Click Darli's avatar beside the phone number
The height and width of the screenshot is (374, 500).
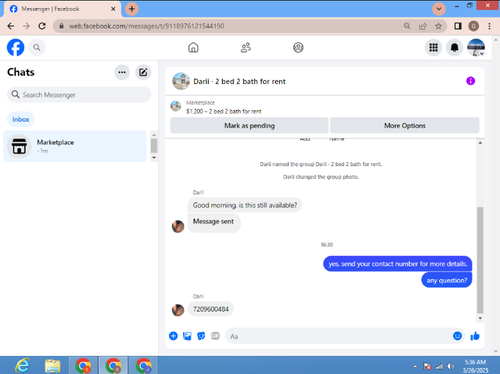(x=178, y=310)
